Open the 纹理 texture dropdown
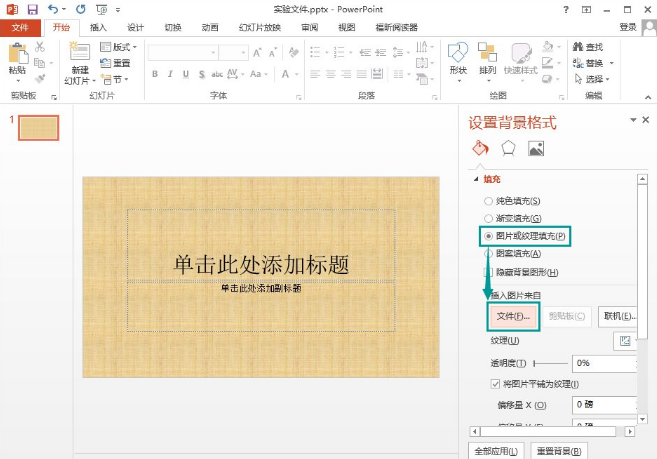This screenshot has width=657, height=459. click(627, 341)
